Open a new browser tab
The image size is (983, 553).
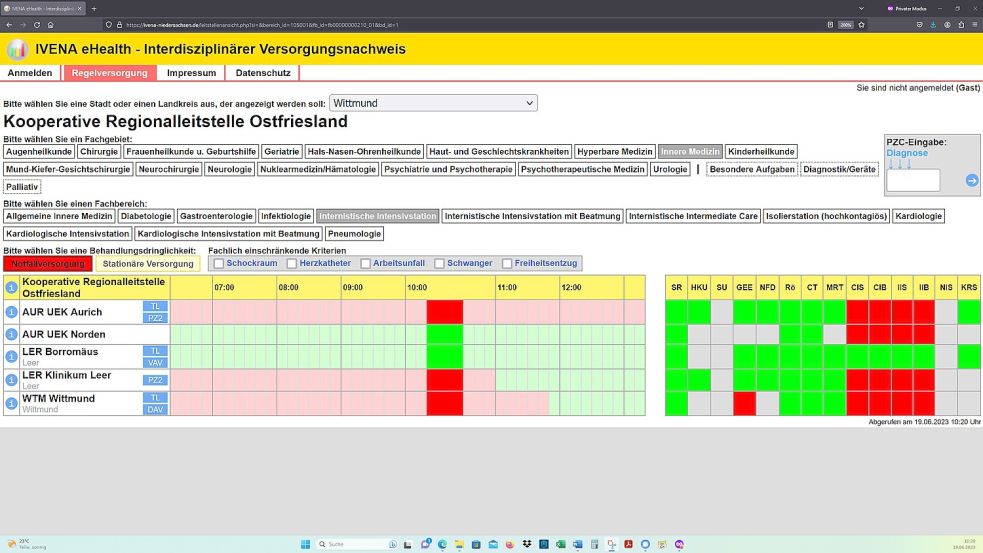pos(94,9)
